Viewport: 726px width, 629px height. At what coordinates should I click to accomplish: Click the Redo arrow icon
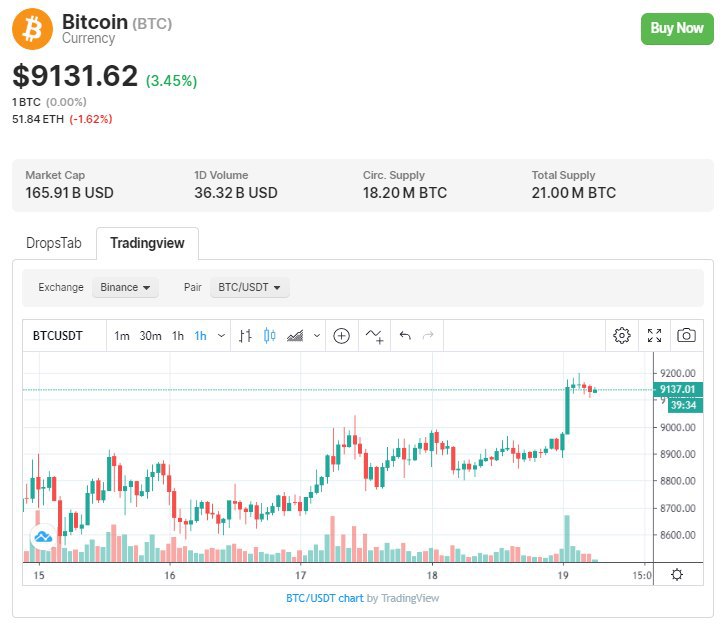[x=428, y=335]
